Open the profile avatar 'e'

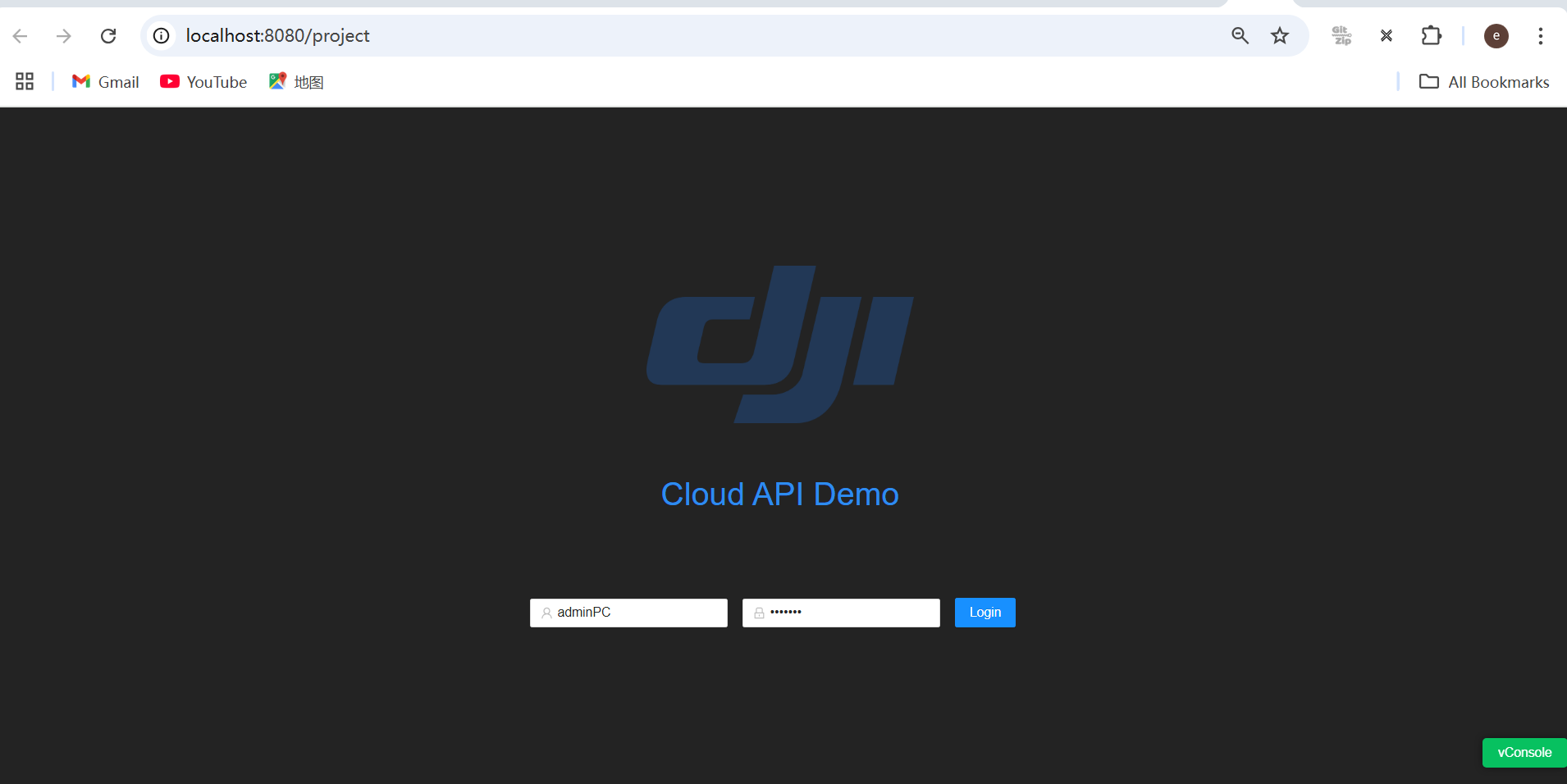(1496, 36)
